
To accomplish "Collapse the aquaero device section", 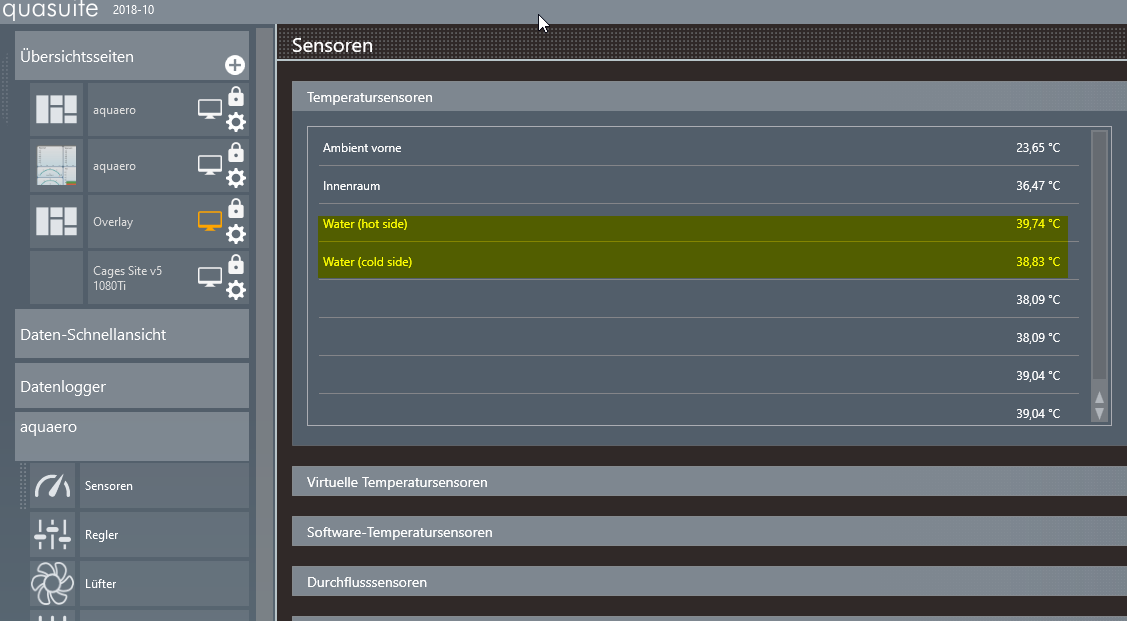I will [132, 436].
